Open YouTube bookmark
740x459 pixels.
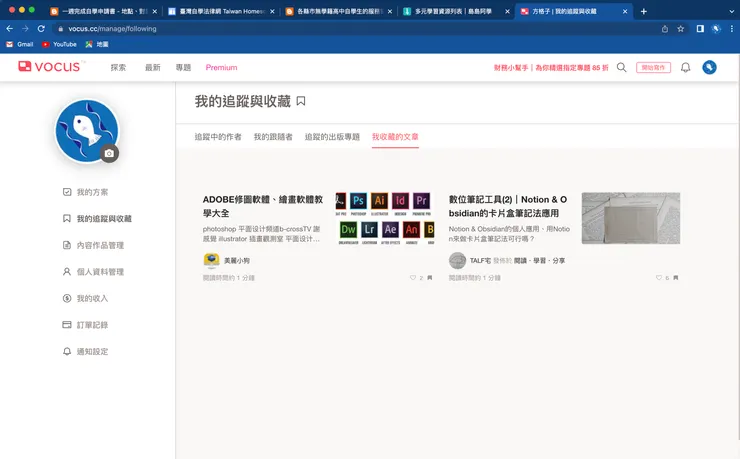59,44
